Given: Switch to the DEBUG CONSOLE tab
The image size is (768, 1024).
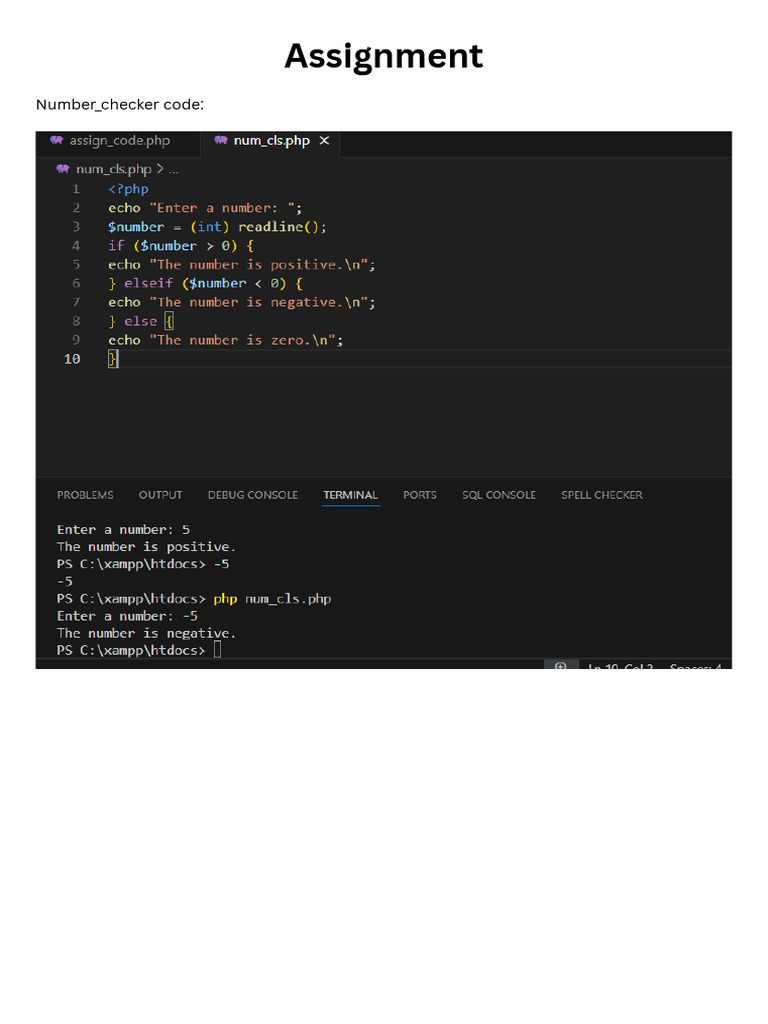Looking at the screenshot, I should 253,495.
